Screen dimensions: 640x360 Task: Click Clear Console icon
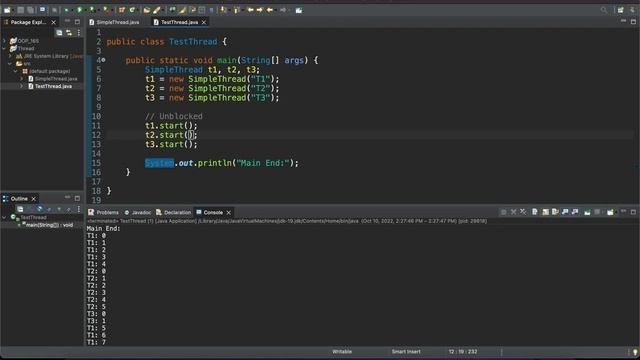pos(535,212)
